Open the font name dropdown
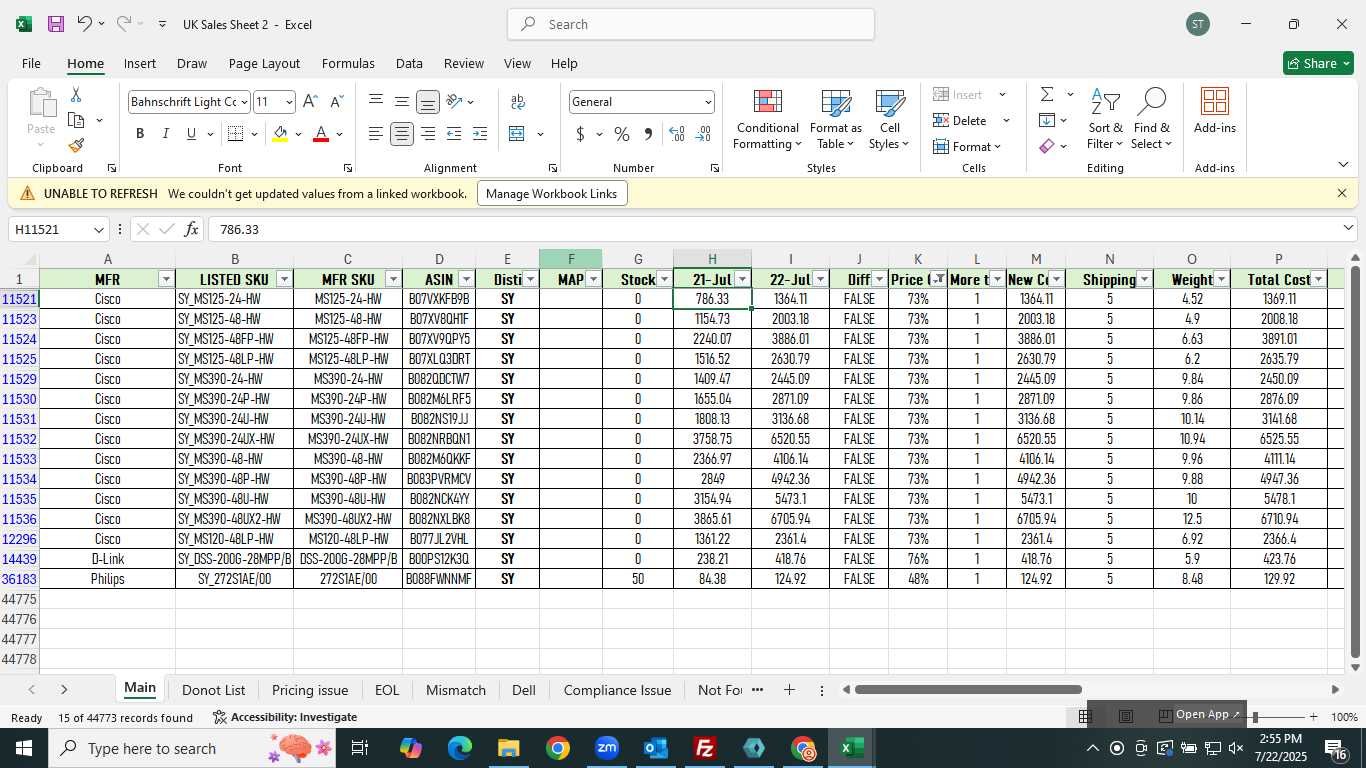The height and width of the screenshot is (768, 1366). tap(243, 102)
